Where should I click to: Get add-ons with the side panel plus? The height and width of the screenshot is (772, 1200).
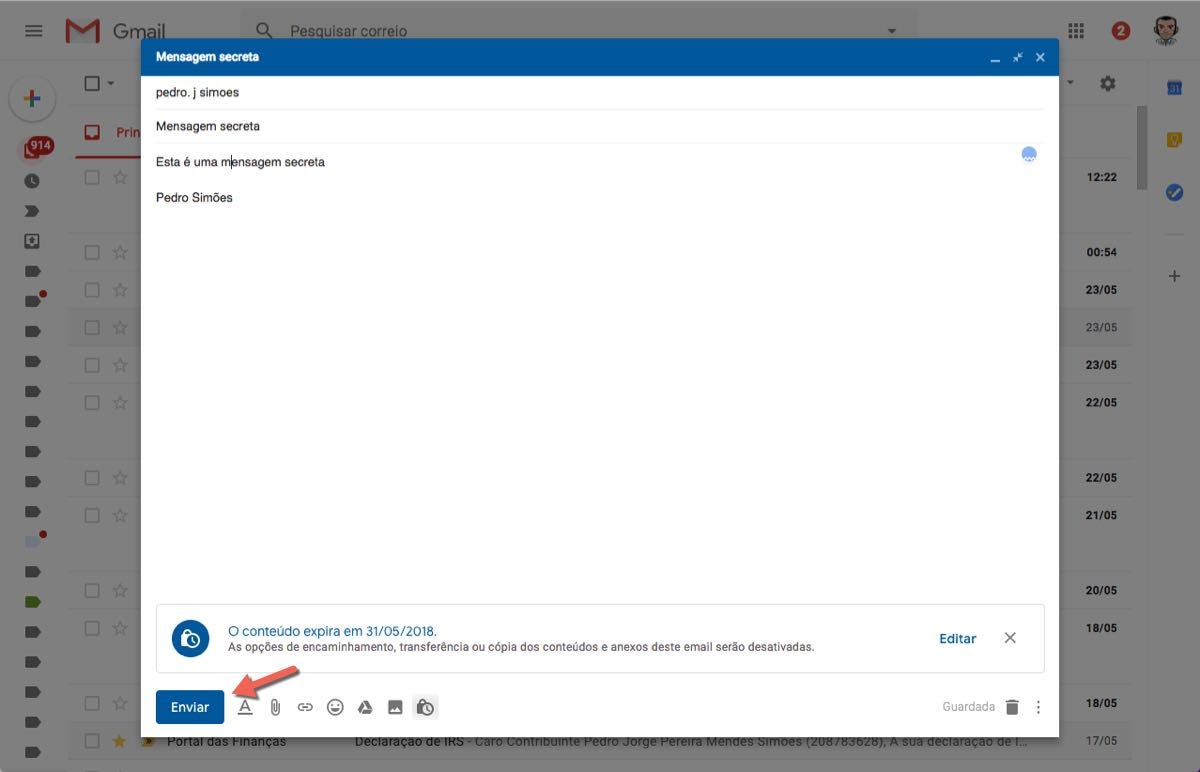click(1175, 276)
